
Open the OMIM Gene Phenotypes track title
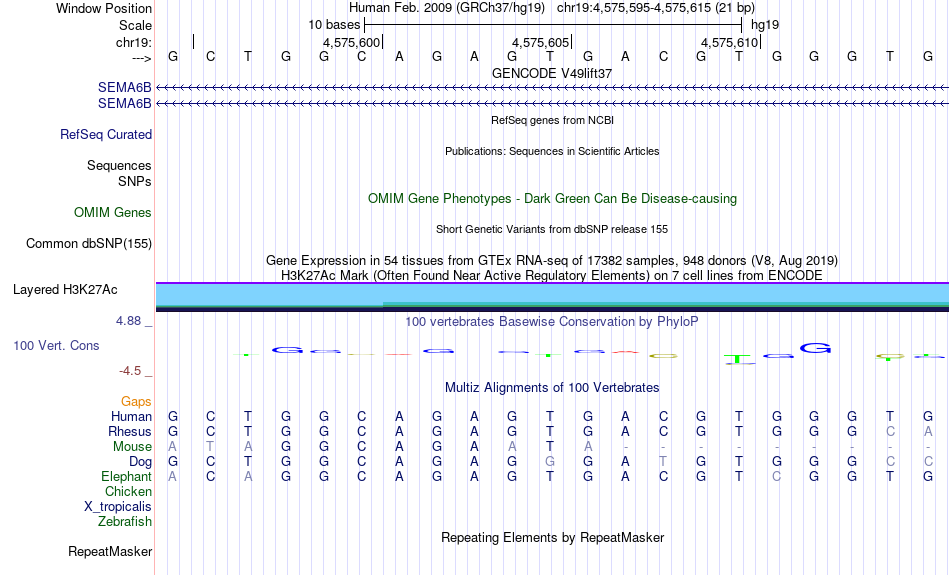[552, 199]
